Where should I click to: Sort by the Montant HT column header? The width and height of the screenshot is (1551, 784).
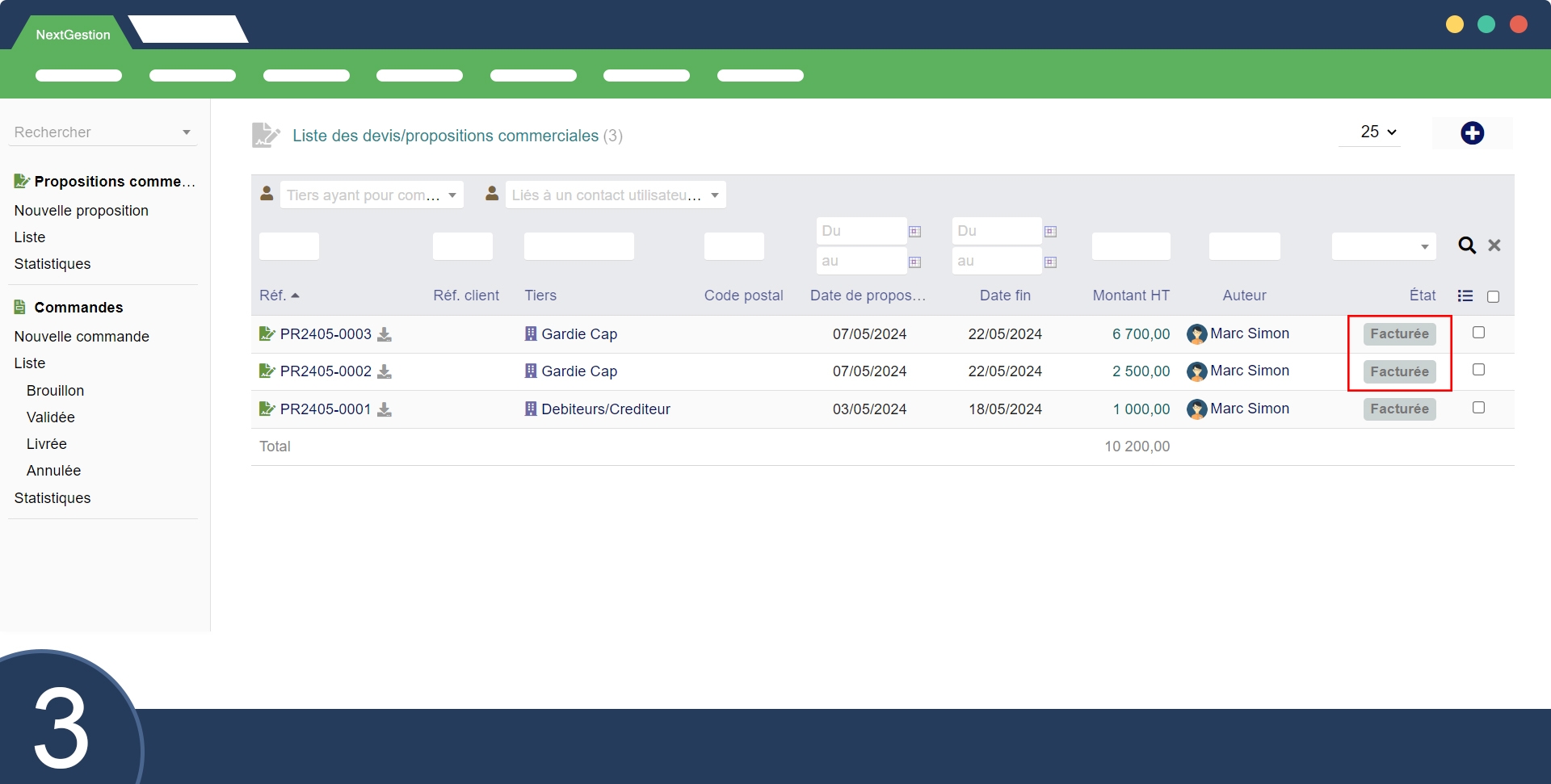1130,296
